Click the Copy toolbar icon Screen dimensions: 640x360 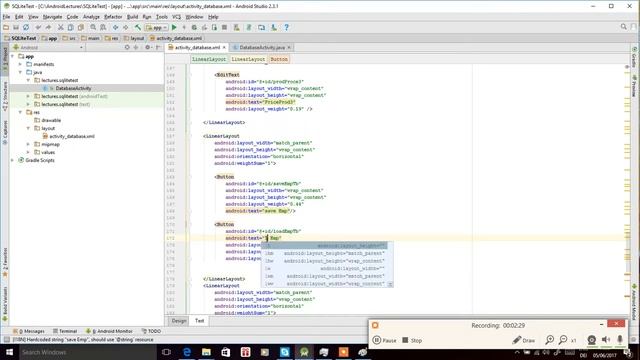pos(71,27)
